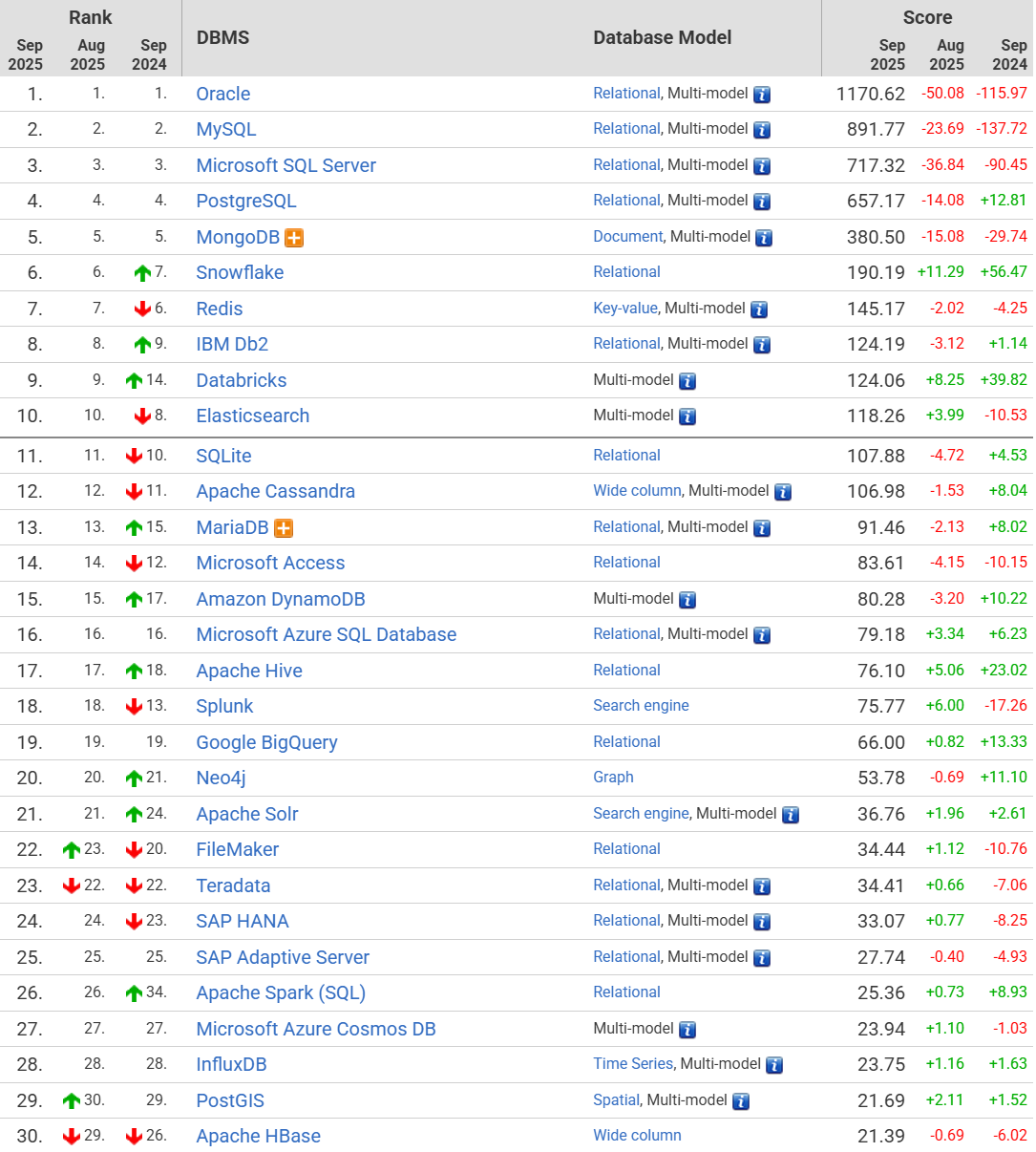1036x1152 pixels.
Task: Click Oracle's score 1170.62
Action: pyautogui.click(x=871, y=94)
